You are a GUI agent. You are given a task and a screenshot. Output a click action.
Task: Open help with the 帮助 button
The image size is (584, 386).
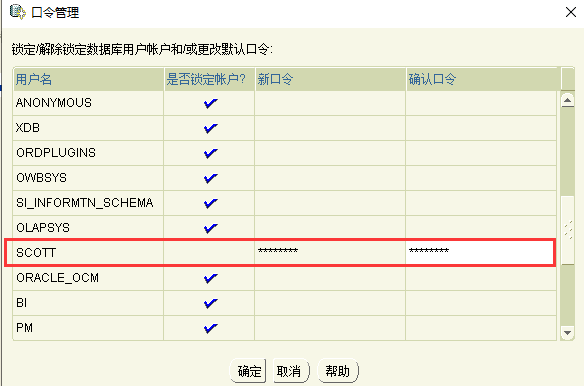[x=338, y=371]
